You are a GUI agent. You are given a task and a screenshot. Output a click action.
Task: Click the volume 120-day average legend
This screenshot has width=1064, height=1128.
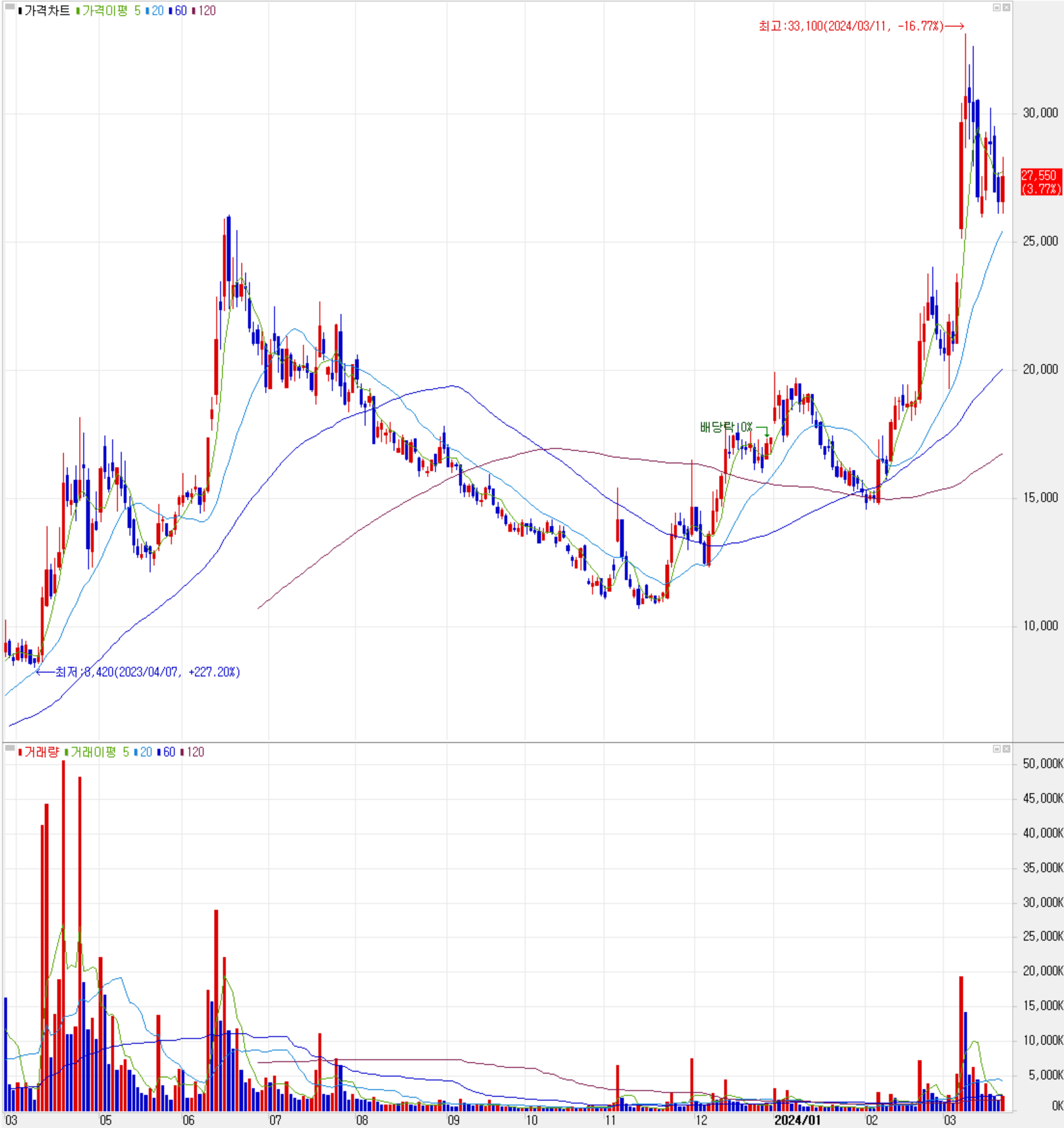pyautogui.click(x=193, y=752)
